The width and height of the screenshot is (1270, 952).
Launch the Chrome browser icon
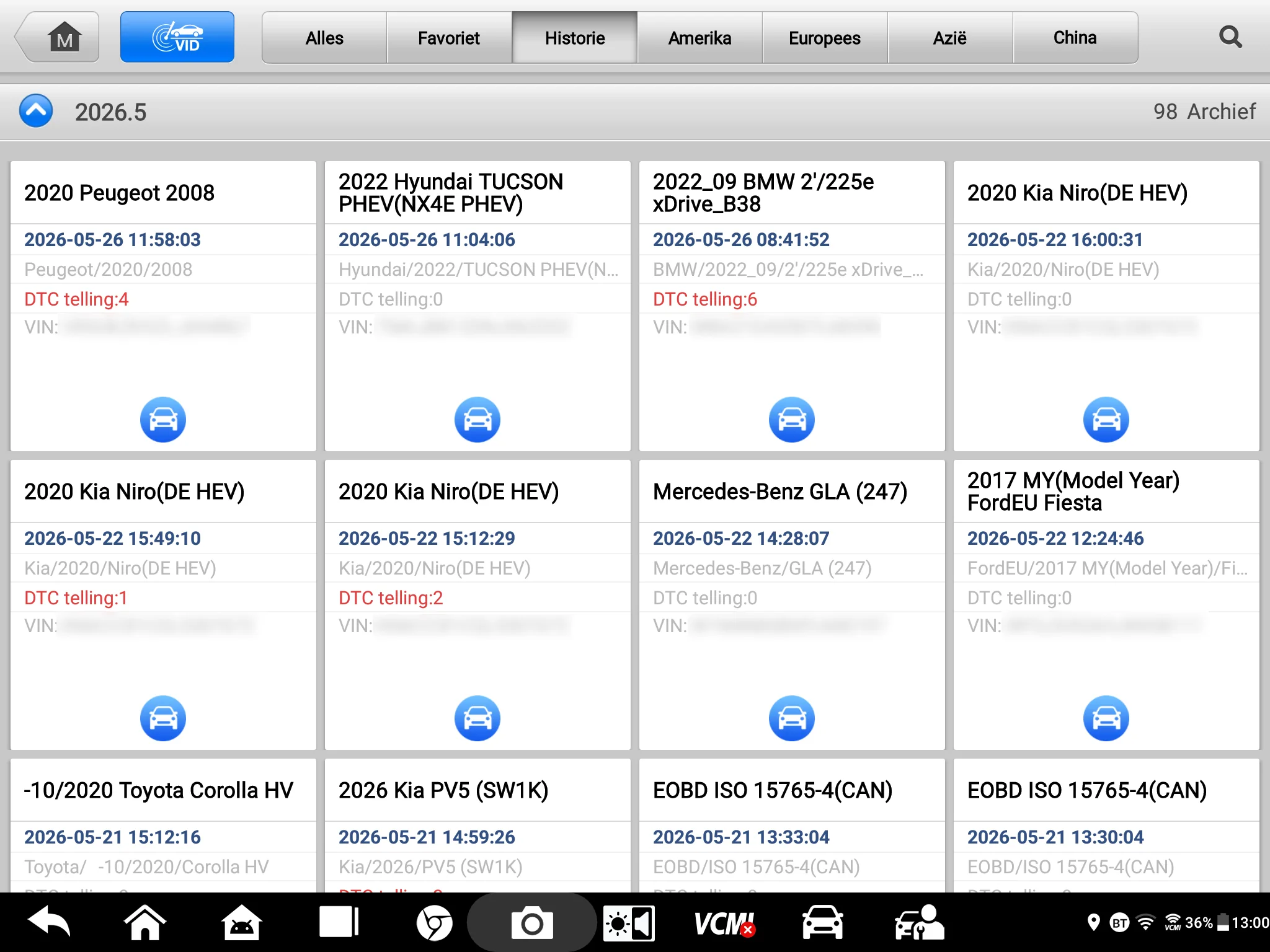tap(434, 923)
